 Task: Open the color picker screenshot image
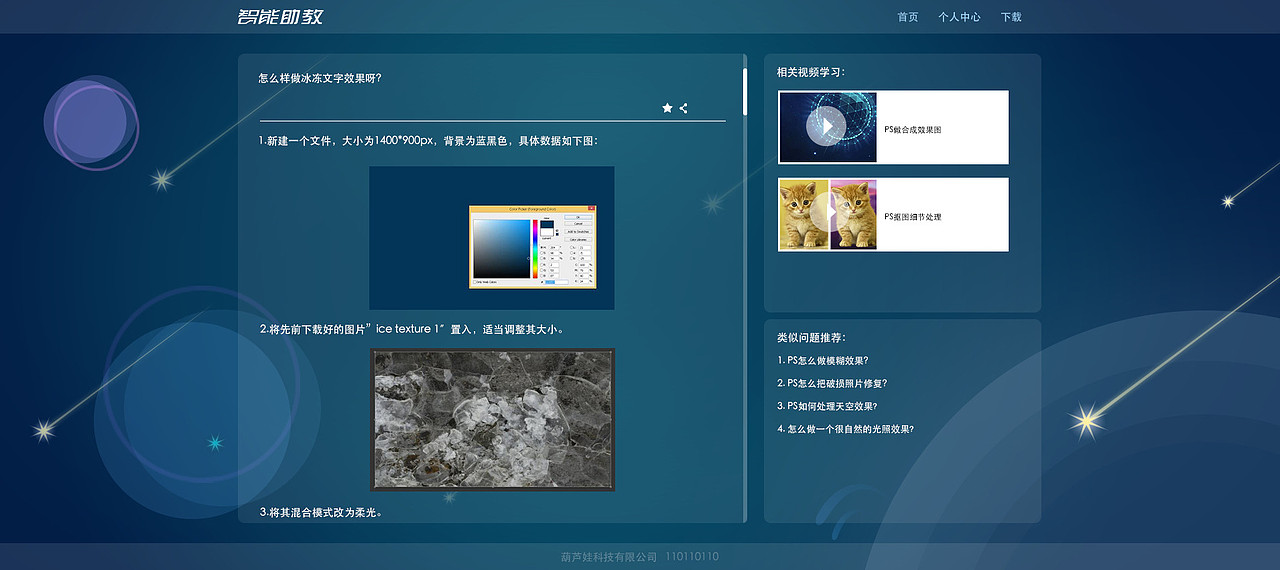point(492,238)
